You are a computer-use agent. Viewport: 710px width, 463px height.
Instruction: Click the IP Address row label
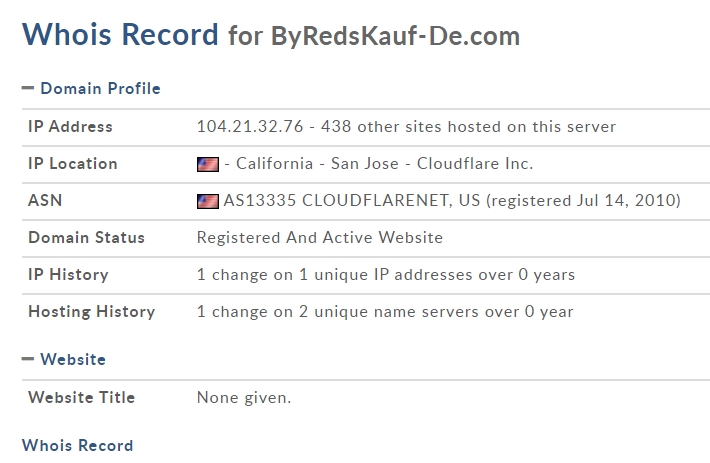point(70,127)
